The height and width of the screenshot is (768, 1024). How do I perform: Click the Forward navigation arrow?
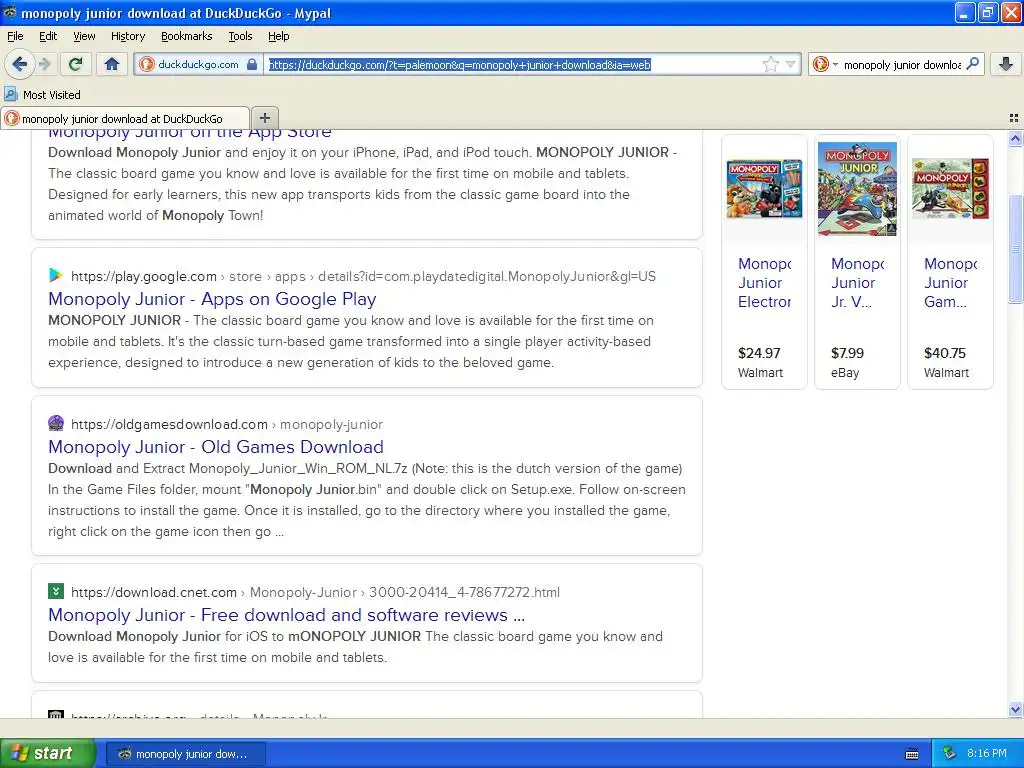44,64
